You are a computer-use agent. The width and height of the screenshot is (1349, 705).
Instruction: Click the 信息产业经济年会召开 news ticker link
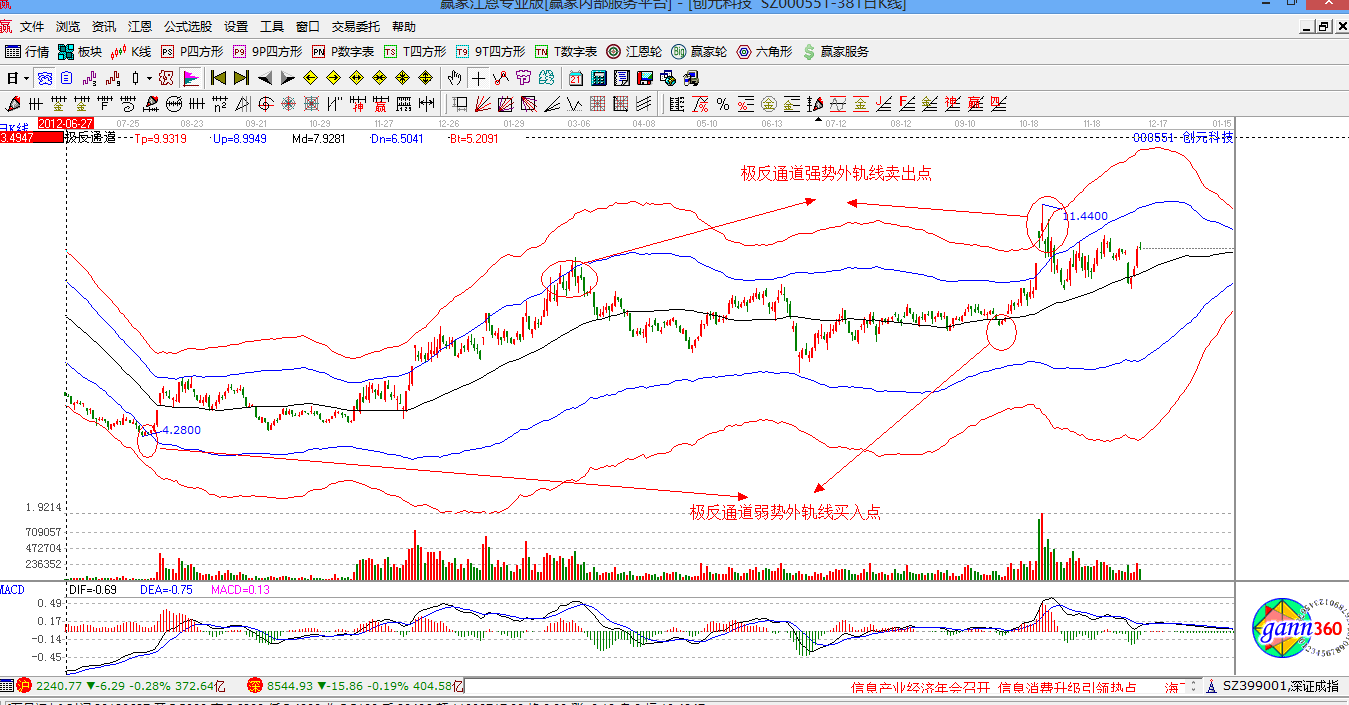pyautogui.click(x=920, y=687)
